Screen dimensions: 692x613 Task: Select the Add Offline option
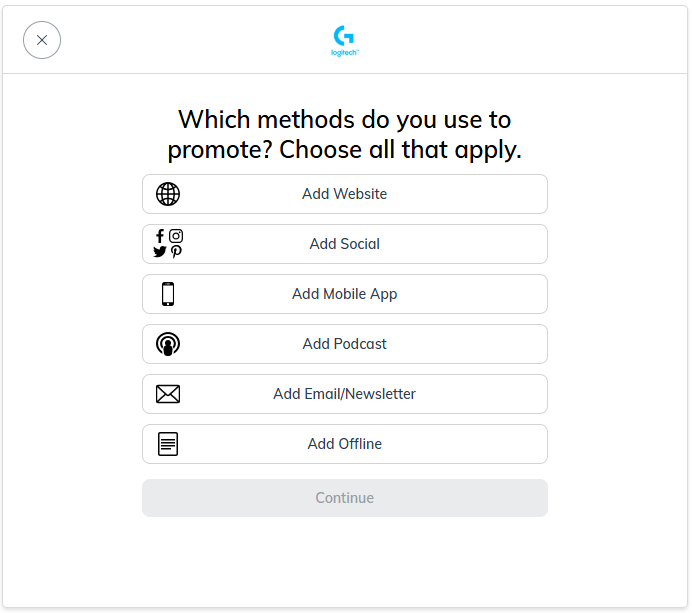[x=344, y=444]
